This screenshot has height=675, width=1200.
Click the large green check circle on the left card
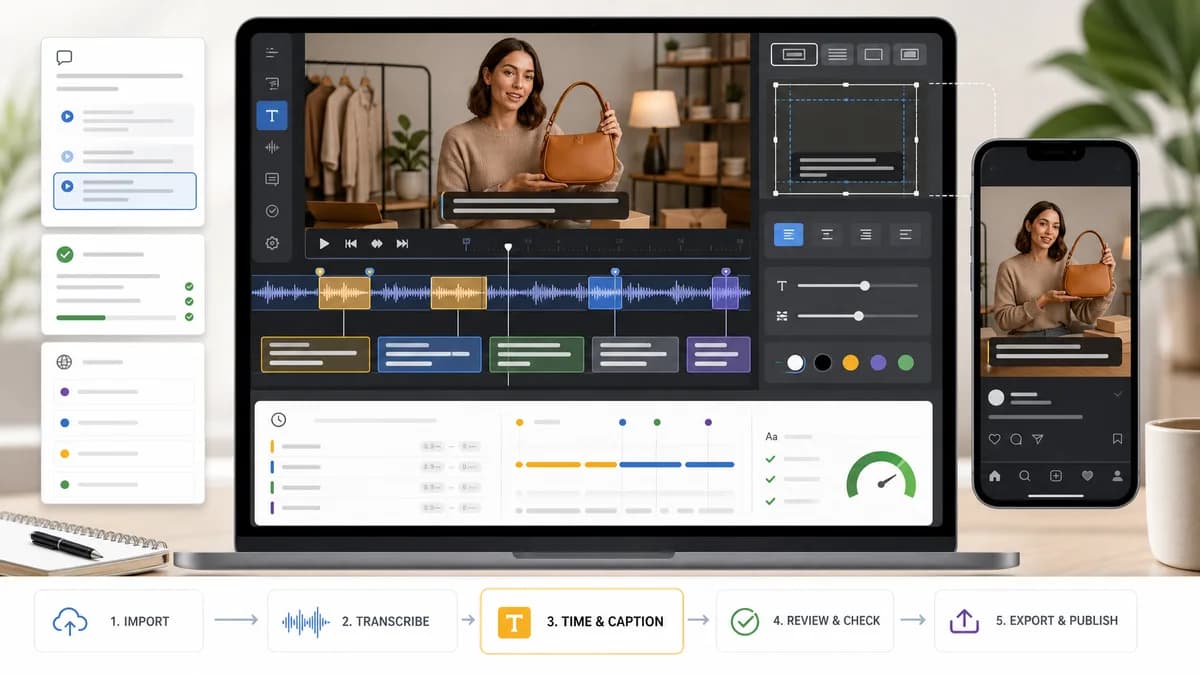coord(65,255)
